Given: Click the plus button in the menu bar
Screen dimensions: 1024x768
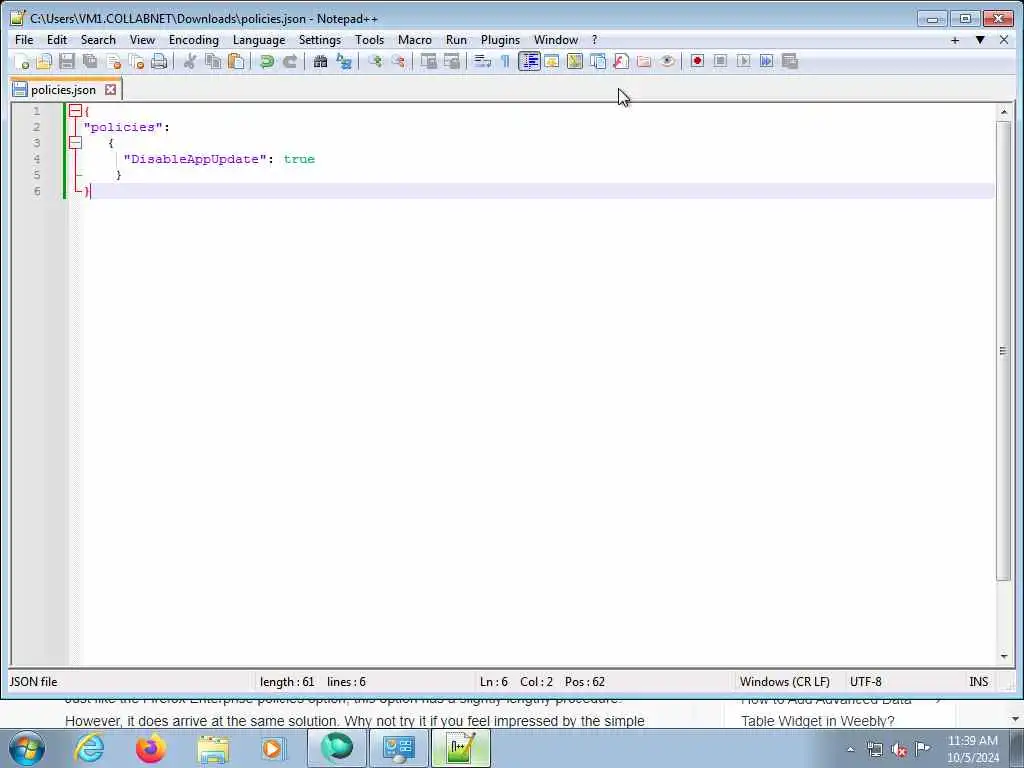Looking at the screenshot, I should pos(955,40).
